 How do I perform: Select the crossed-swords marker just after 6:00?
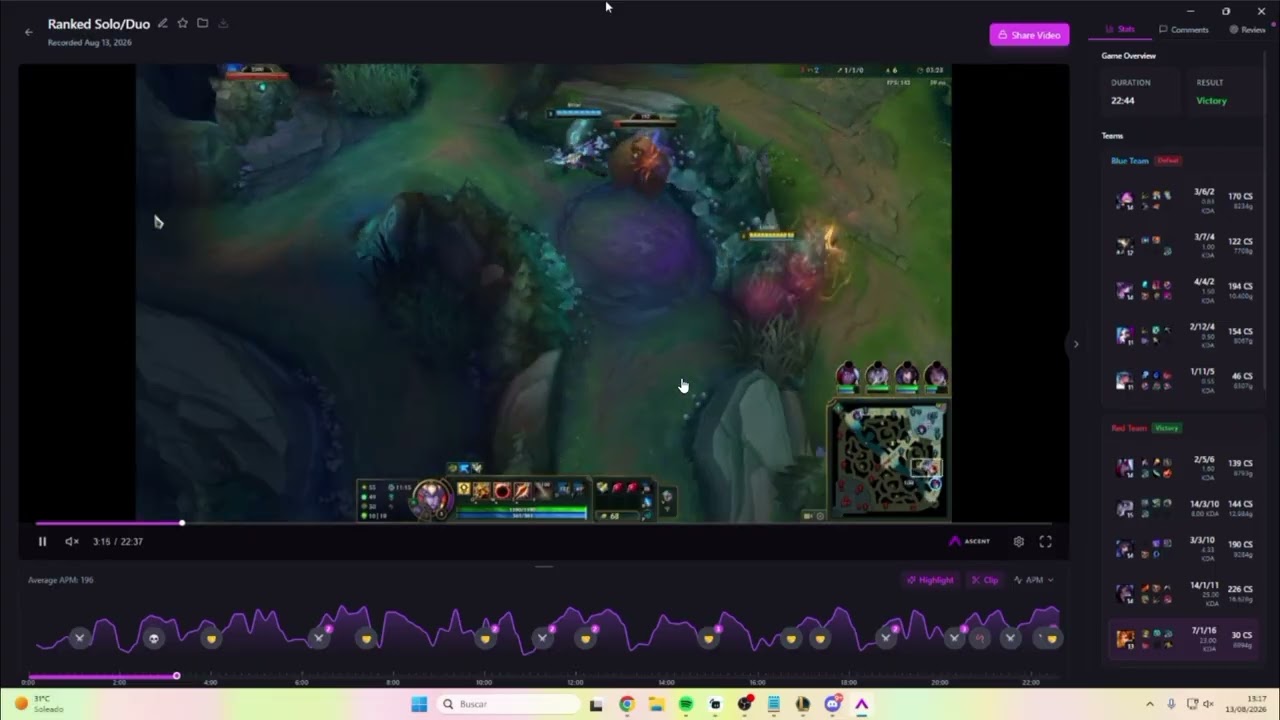319,637
